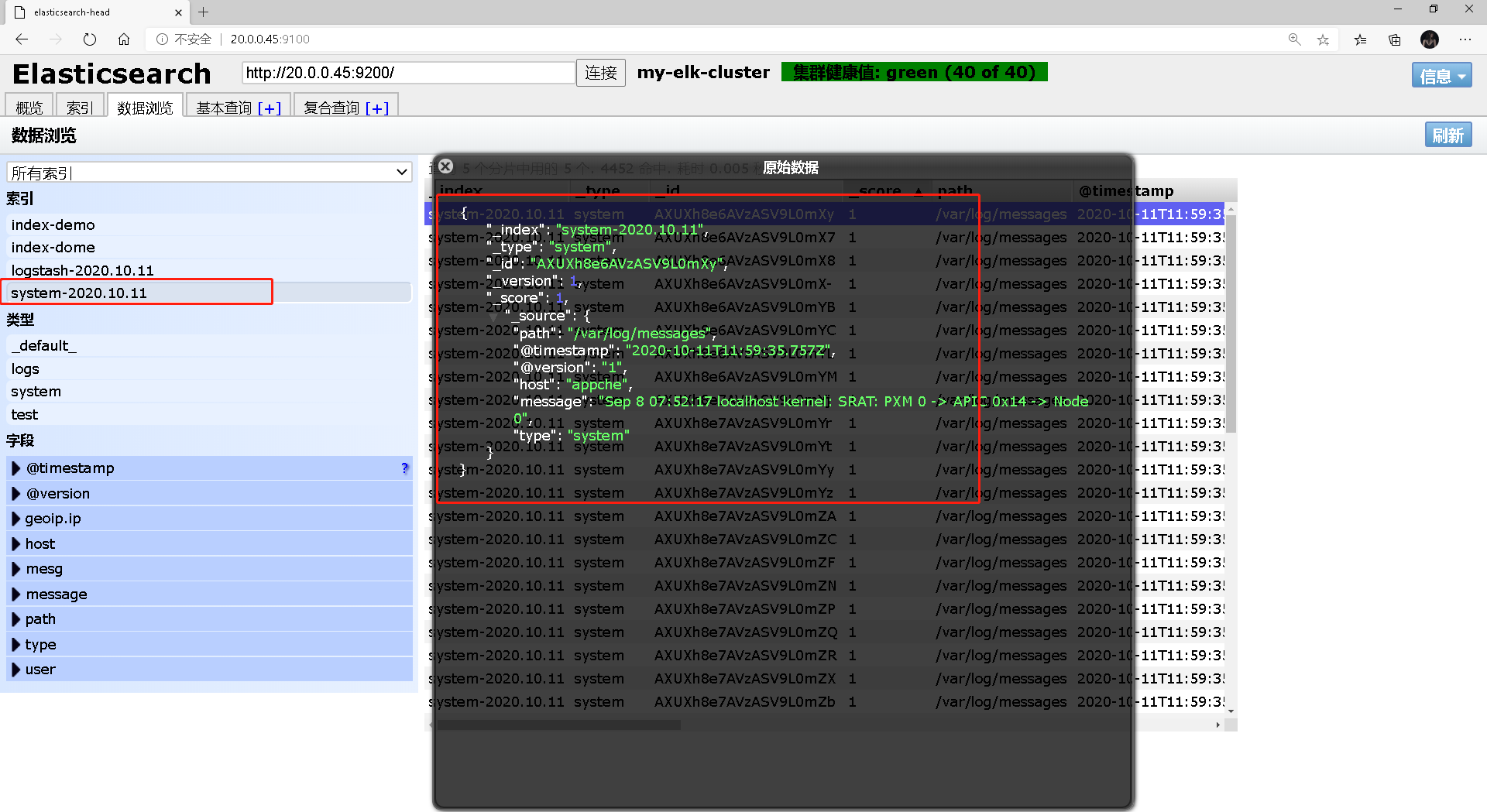Expand the geoip.ip field filter

pos(15,518)
